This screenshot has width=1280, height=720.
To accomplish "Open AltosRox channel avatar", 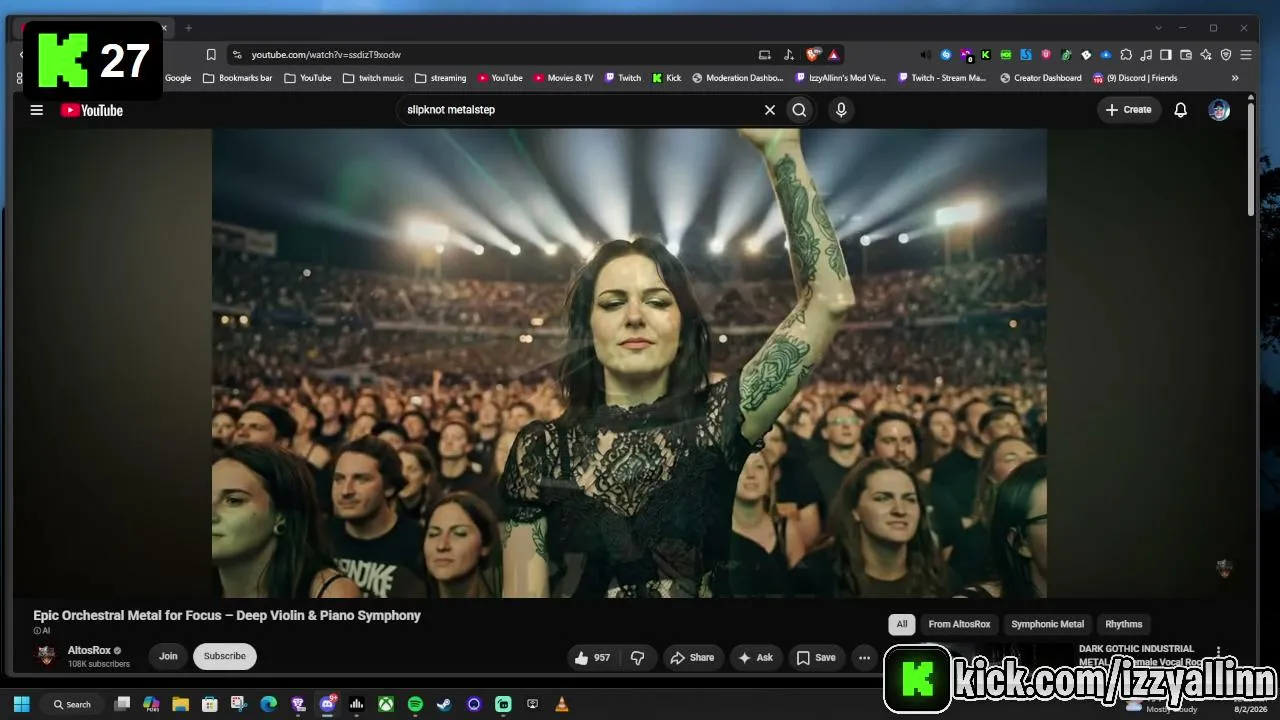I will coord(46,656).
